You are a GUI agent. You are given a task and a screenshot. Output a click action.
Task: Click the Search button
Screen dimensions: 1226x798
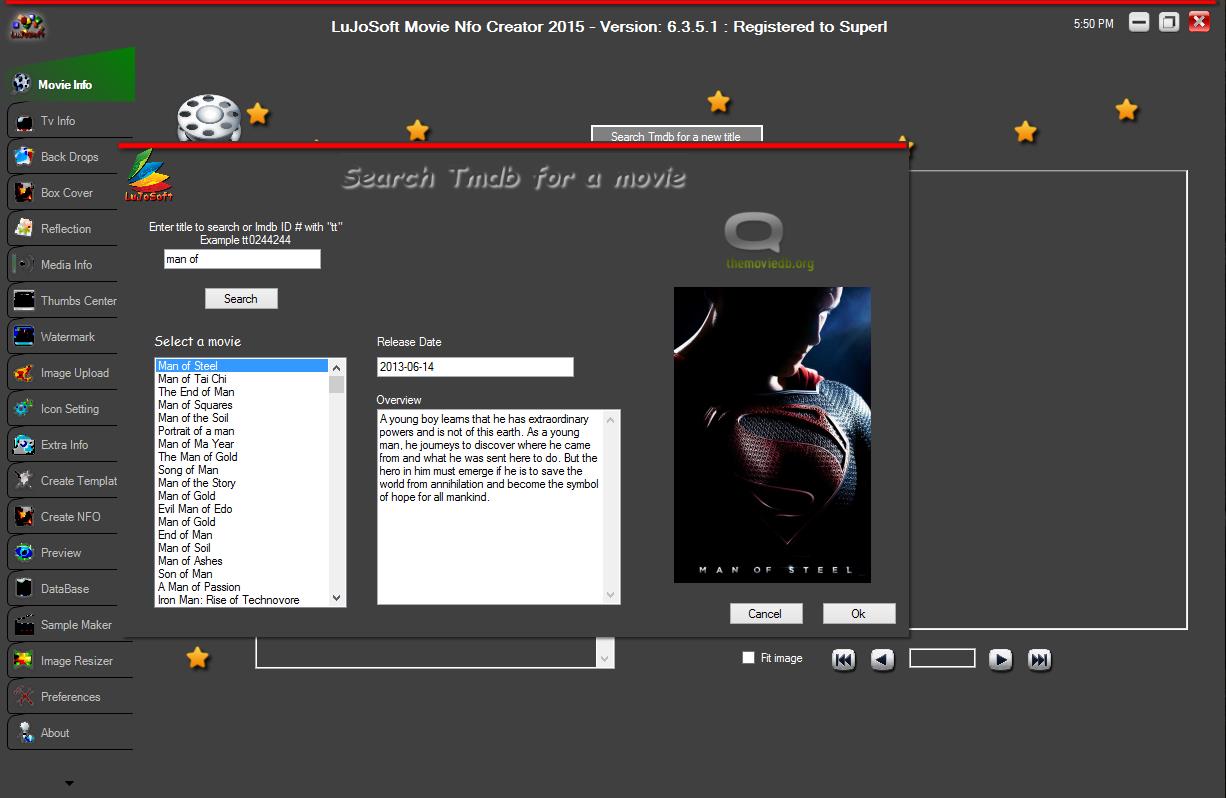click(x=241, y=299)
